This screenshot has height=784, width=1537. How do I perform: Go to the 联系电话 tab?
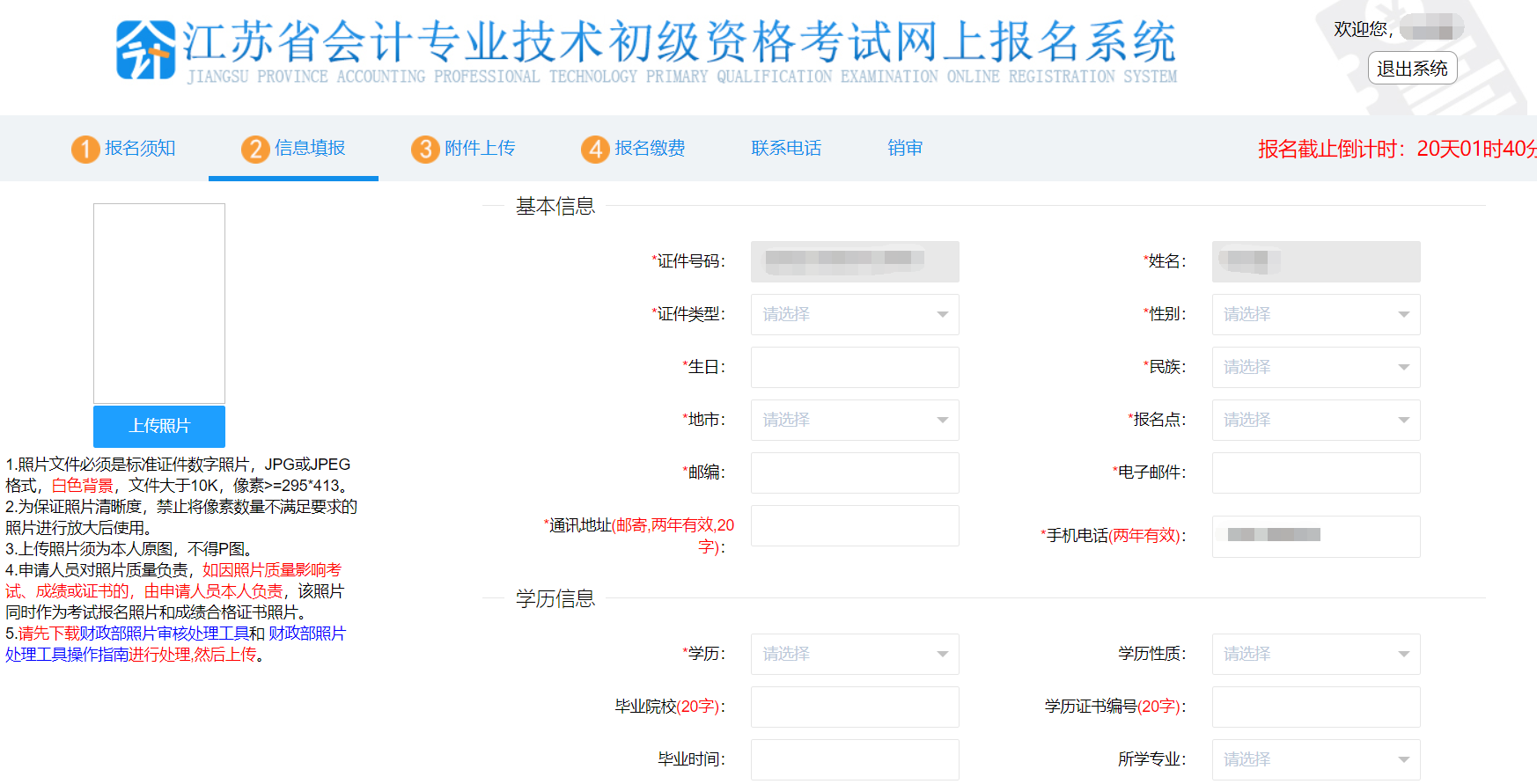click(785, 148)
